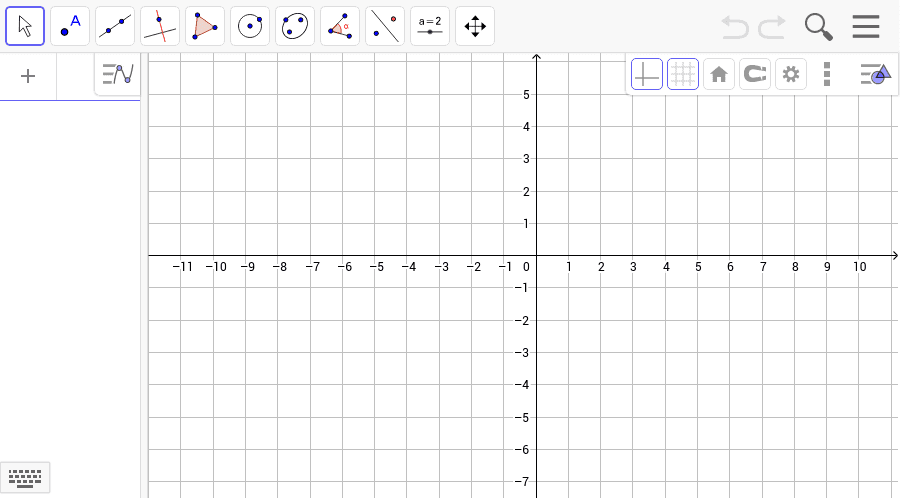Viewport: 900px width, 500px height.
Task: Add new input with plus button
Action: [x=28, y=76]
